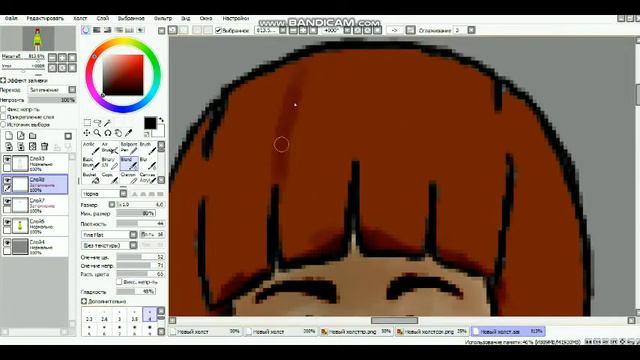This screenshot has width=640, height=360.
Task: Open the brush texture dropdown
Action: pyautogui.click(x=133, y=245)
